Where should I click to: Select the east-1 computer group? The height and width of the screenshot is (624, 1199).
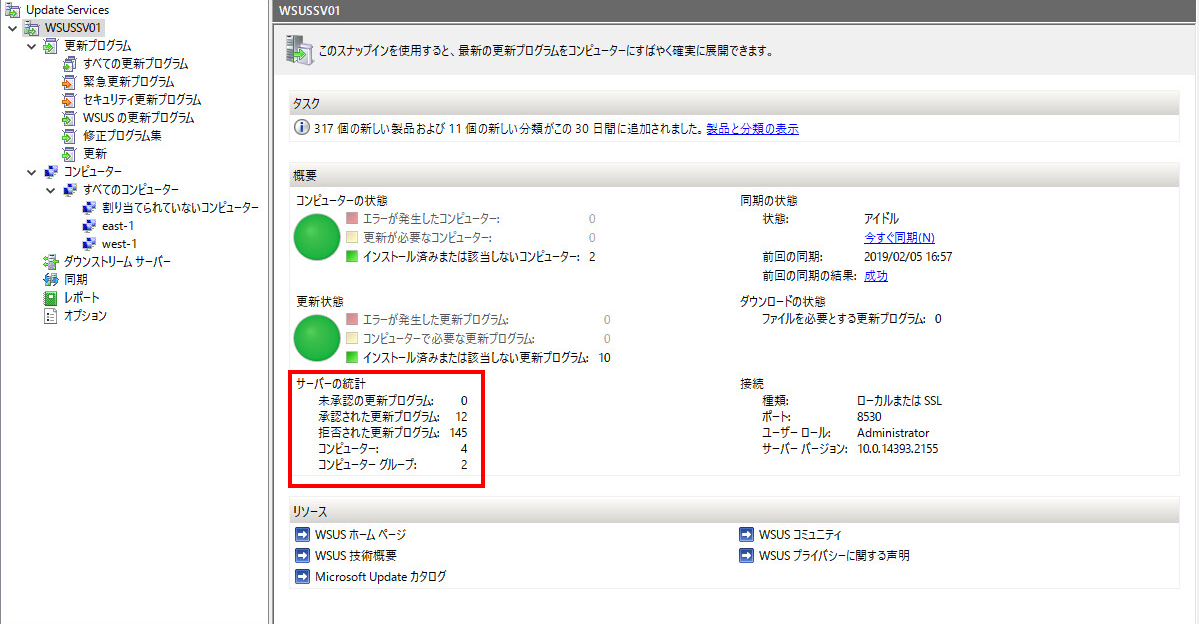point(117,226)
